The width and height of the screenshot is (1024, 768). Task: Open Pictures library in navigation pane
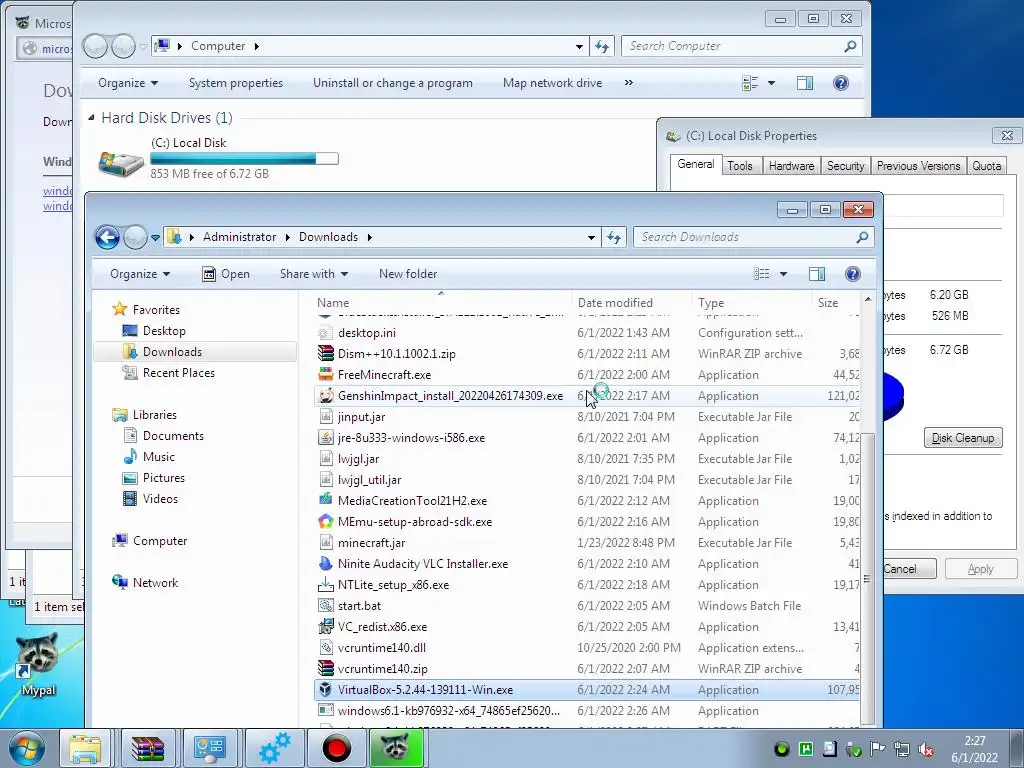pos(163,478)
